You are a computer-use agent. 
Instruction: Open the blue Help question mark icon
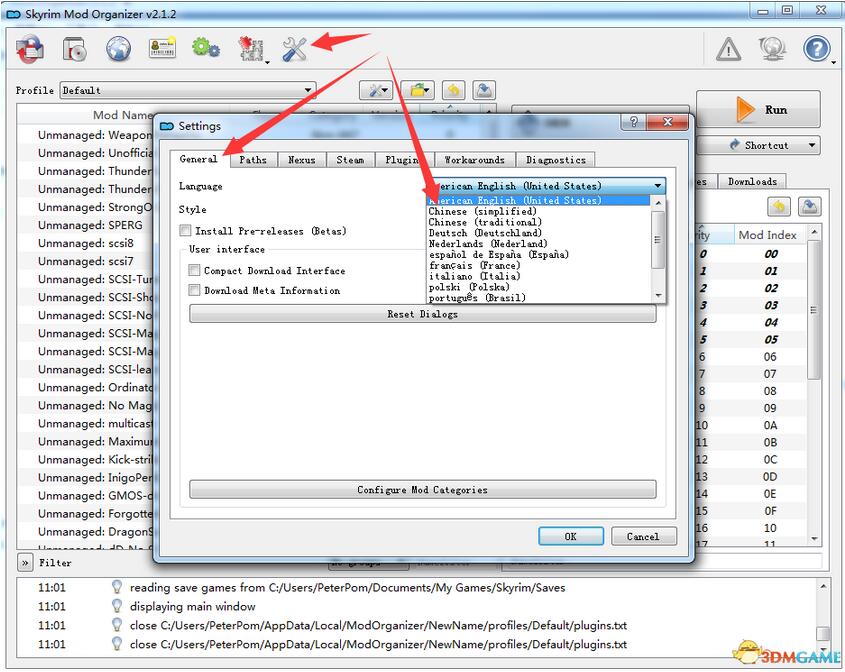tap(817, 49)
